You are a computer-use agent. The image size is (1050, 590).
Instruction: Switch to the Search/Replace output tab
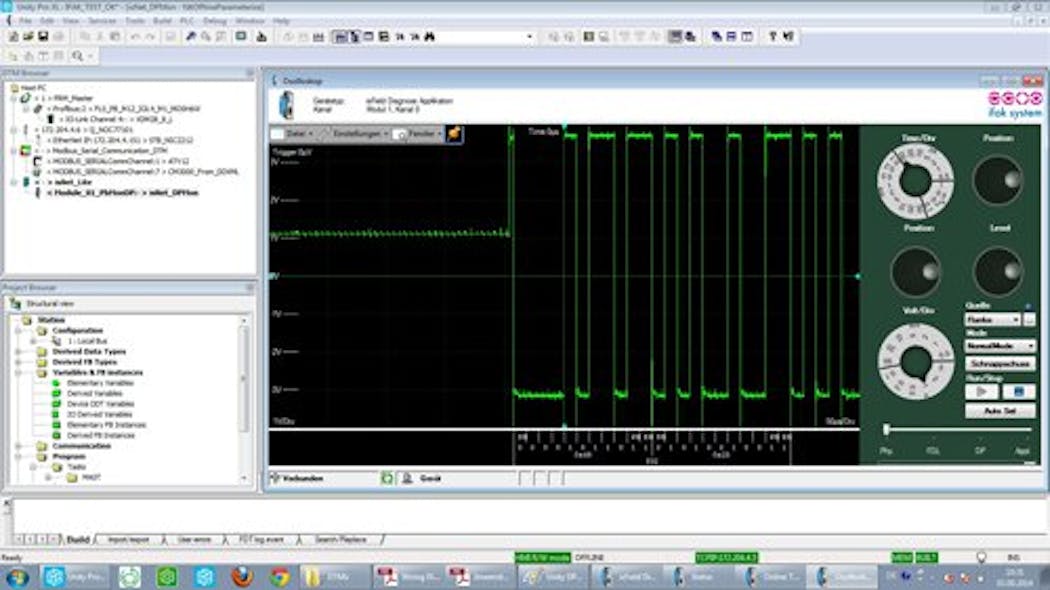pos(340,539)
